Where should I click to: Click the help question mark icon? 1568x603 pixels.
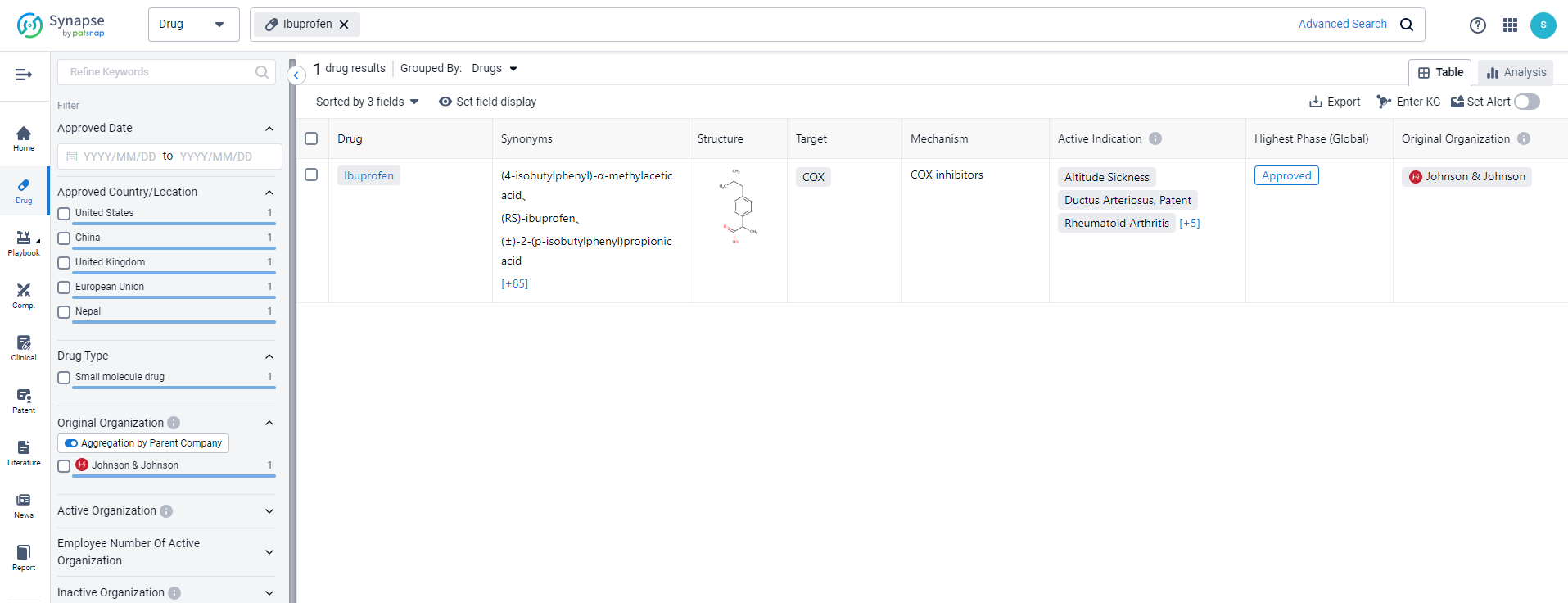(x=1477, y=25)
